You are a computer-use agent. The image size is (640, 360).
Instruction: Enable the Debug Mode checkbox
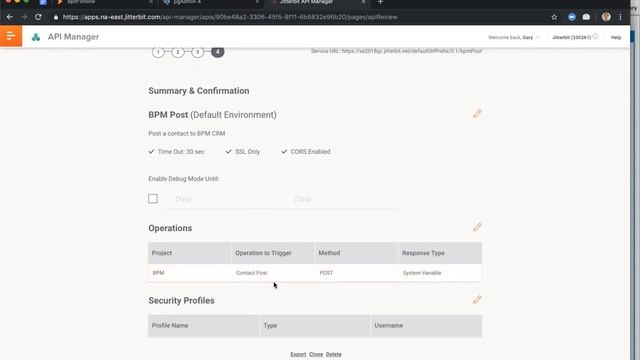tap(153, 199)
